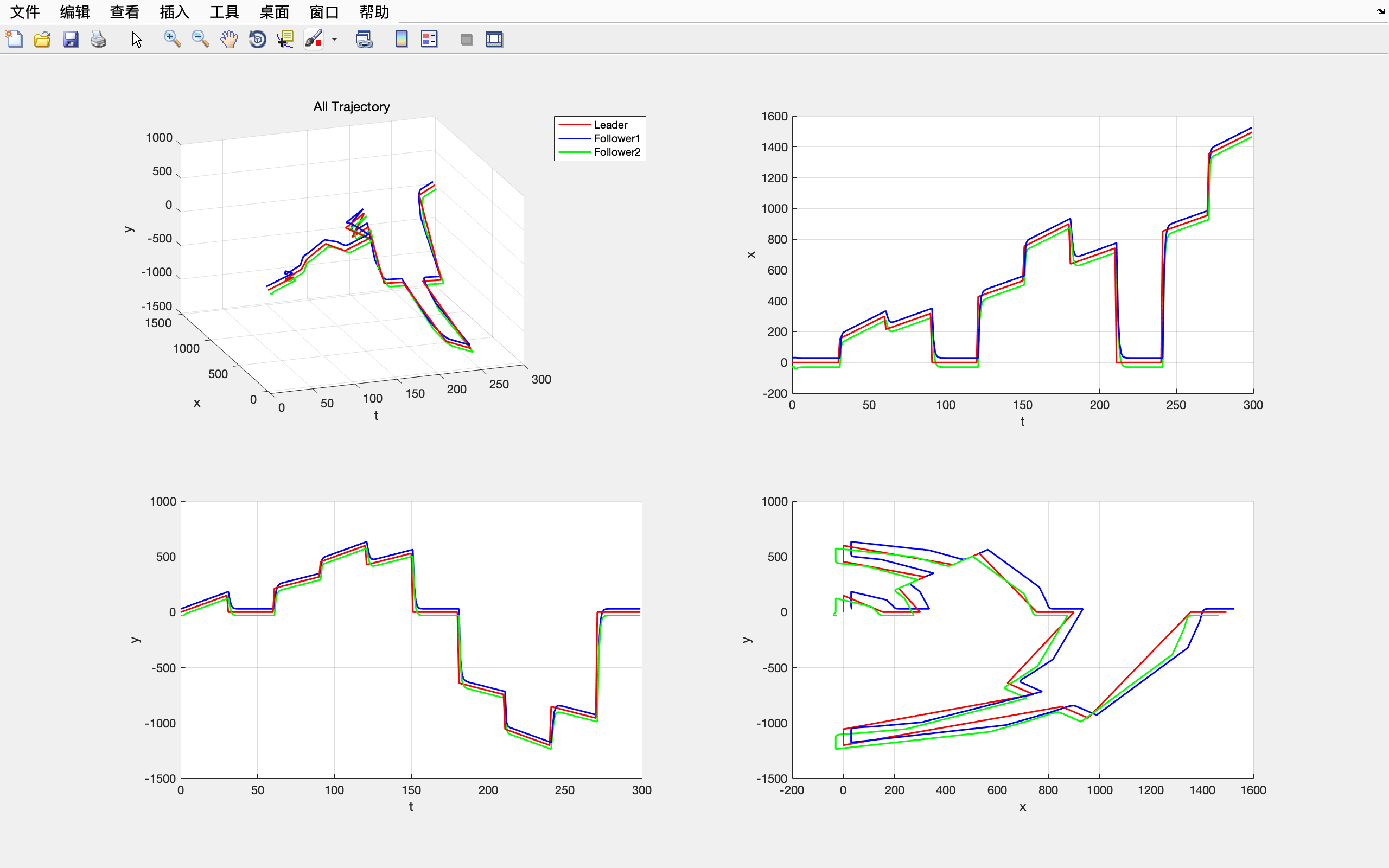Open the brush color dropdown arrow
This screenshot has height=868, width=1389.
point(335,40)
